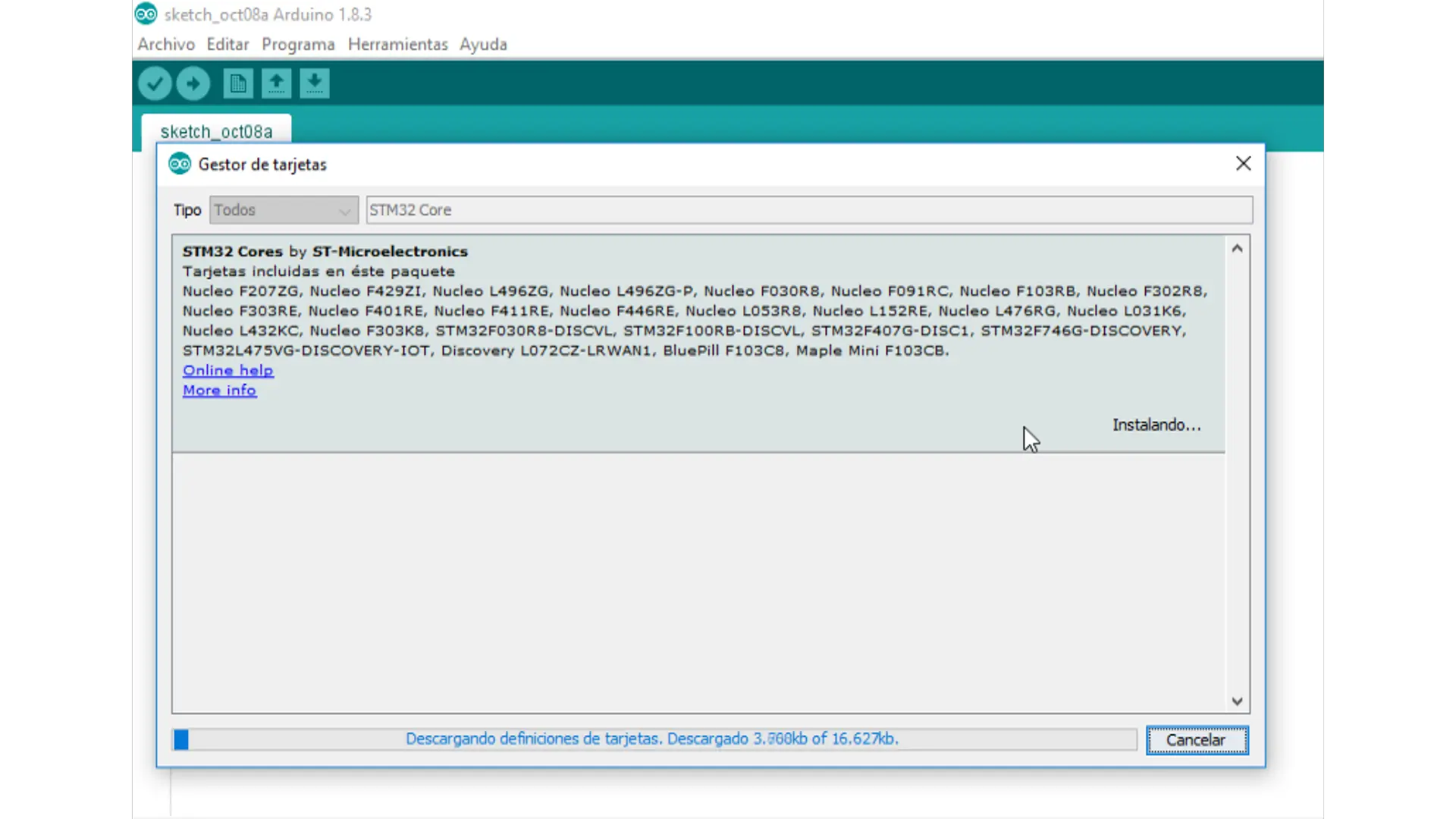Click the STM32 Core search field
Image resolution: width=1456 pixels, height=819 pixels.
809,210
